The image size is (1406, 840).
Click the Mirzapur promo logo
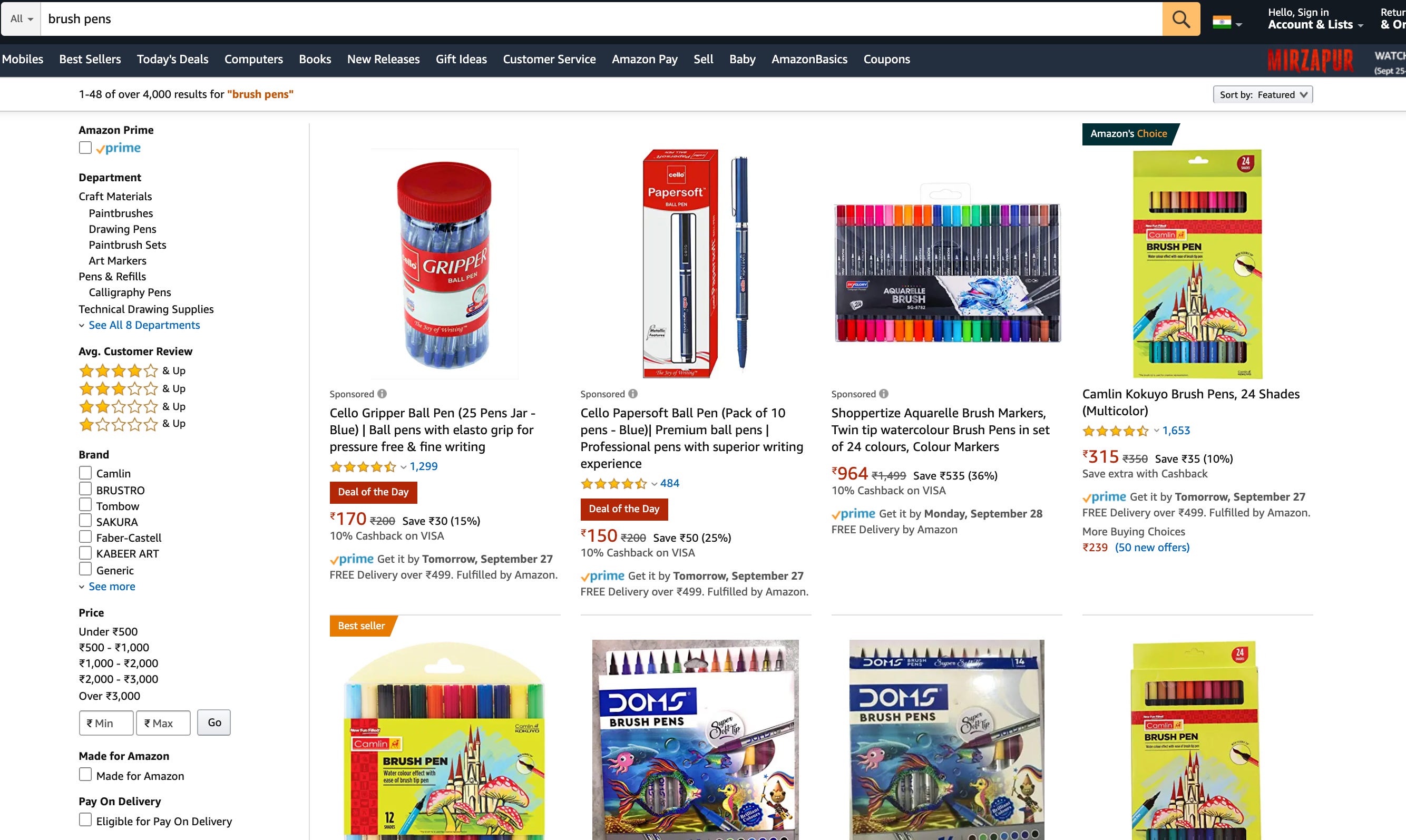1310,61
